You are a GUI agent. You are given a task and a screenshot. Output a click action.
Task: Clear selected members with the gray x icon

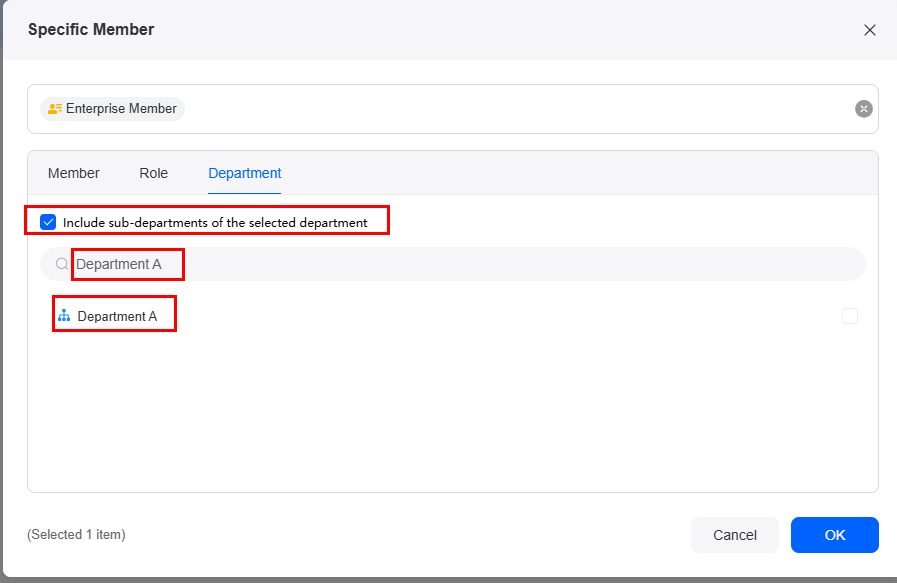pos(863,109)
